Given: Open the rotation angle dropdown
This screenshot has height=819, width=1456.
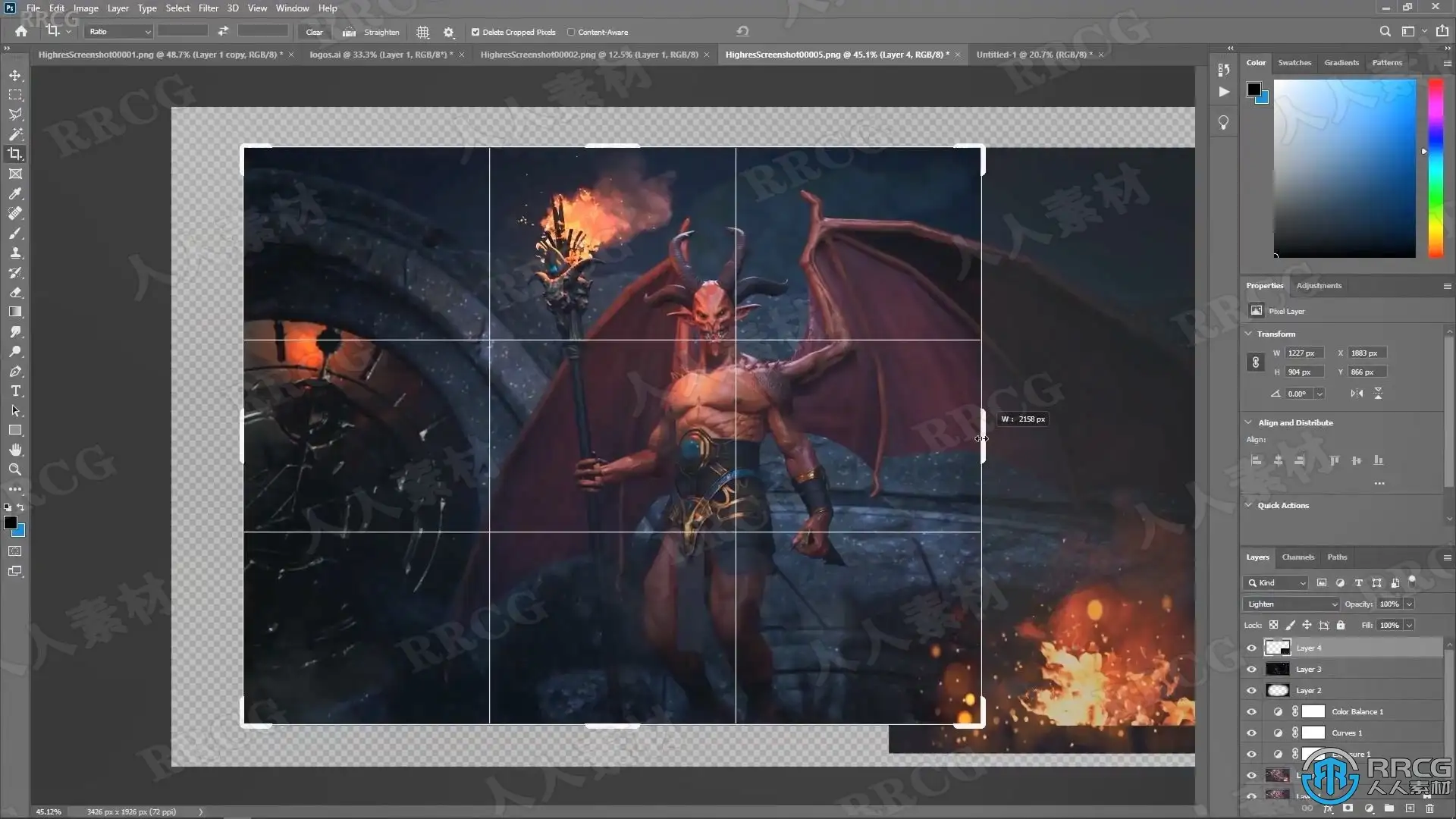Looking at the screenshot, I should (x=1320, y=394).
